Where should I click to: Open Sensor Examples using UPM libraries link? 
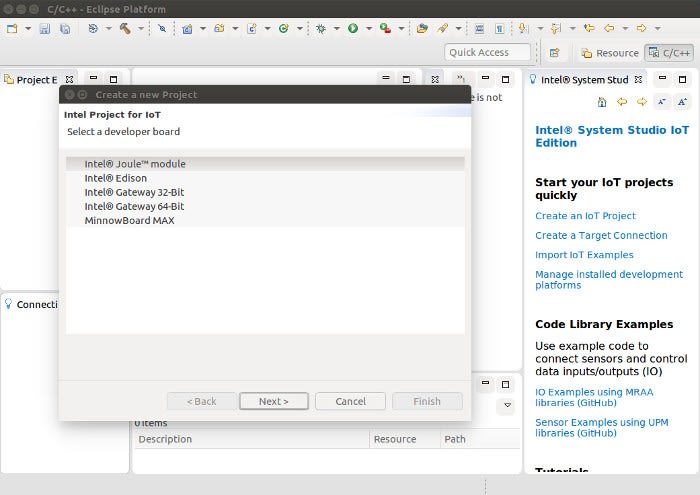click(602, 428)
